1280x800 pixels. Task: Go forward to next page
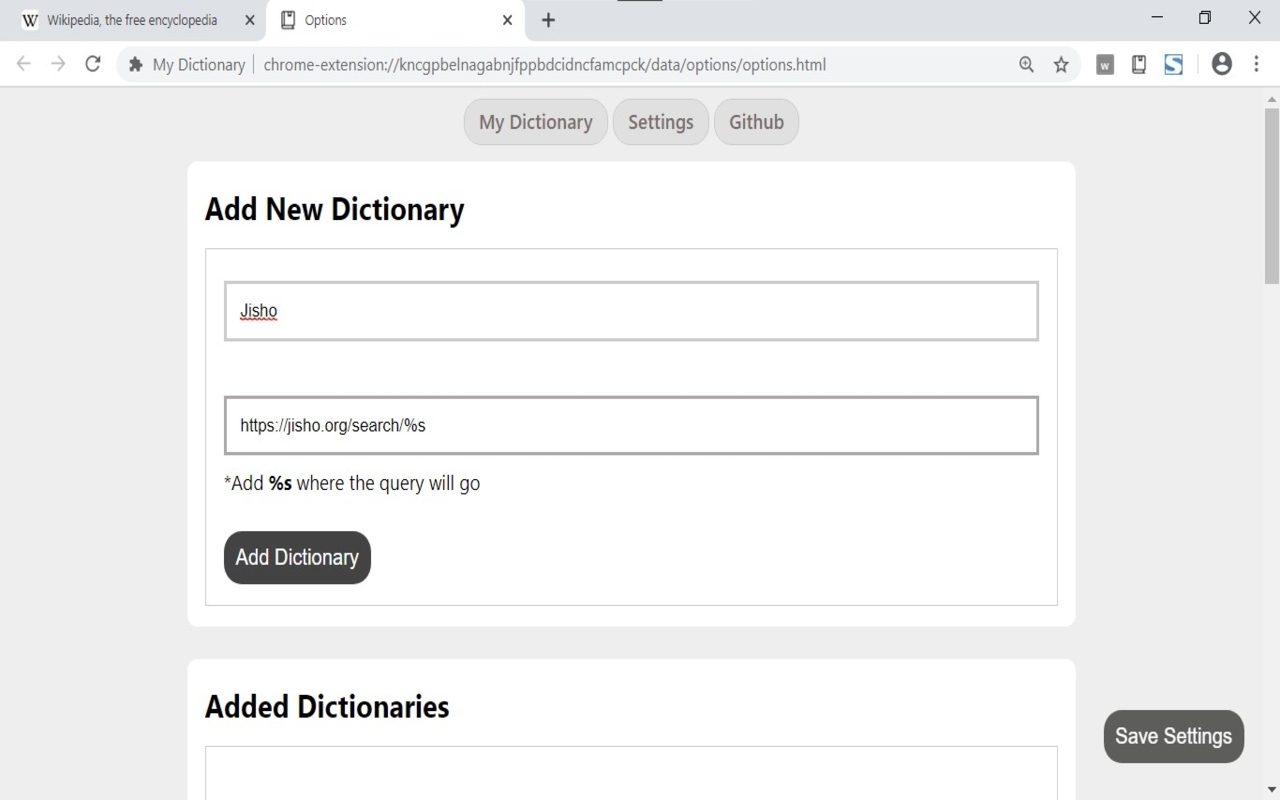pyautogui.click(x=58, y=64)
